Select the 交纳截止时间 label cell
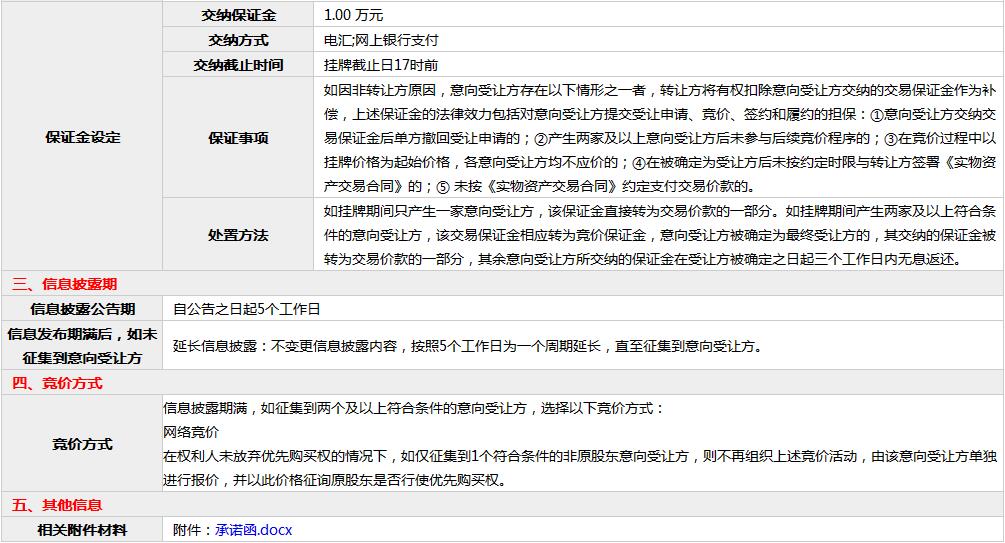This screenshot has height=543, width=1005. (238, 65)
